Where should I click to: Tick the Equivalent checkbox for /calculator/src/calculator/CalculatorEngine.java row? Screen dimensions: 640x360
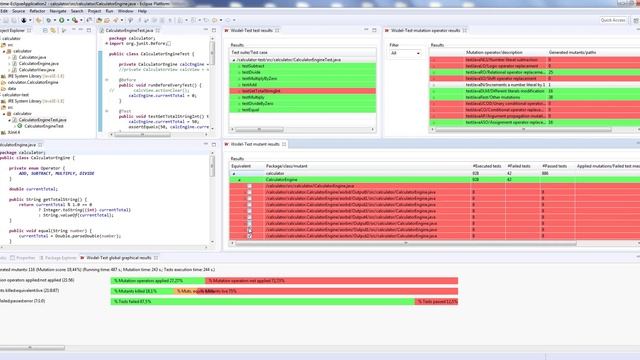pos(249,186)
